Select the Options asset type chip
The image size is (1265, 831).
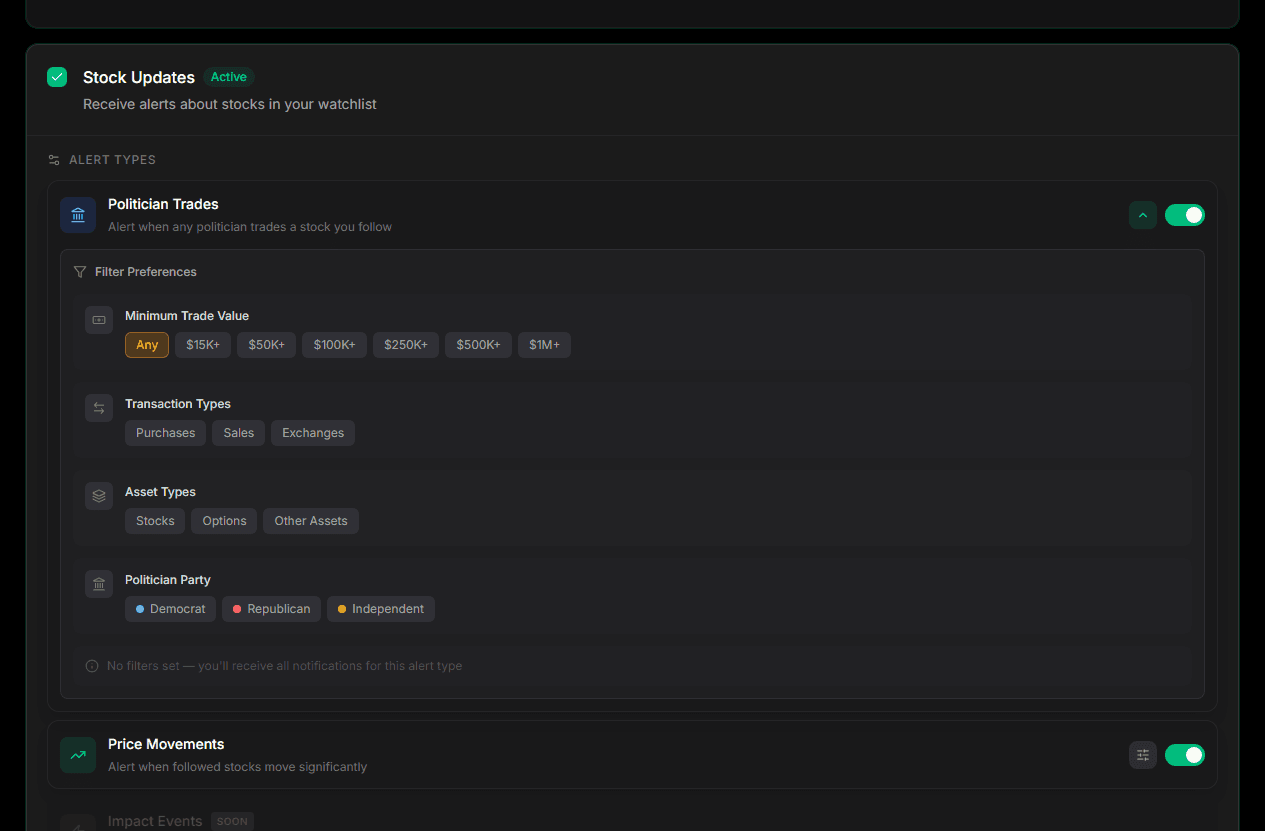tap(224, 521)
